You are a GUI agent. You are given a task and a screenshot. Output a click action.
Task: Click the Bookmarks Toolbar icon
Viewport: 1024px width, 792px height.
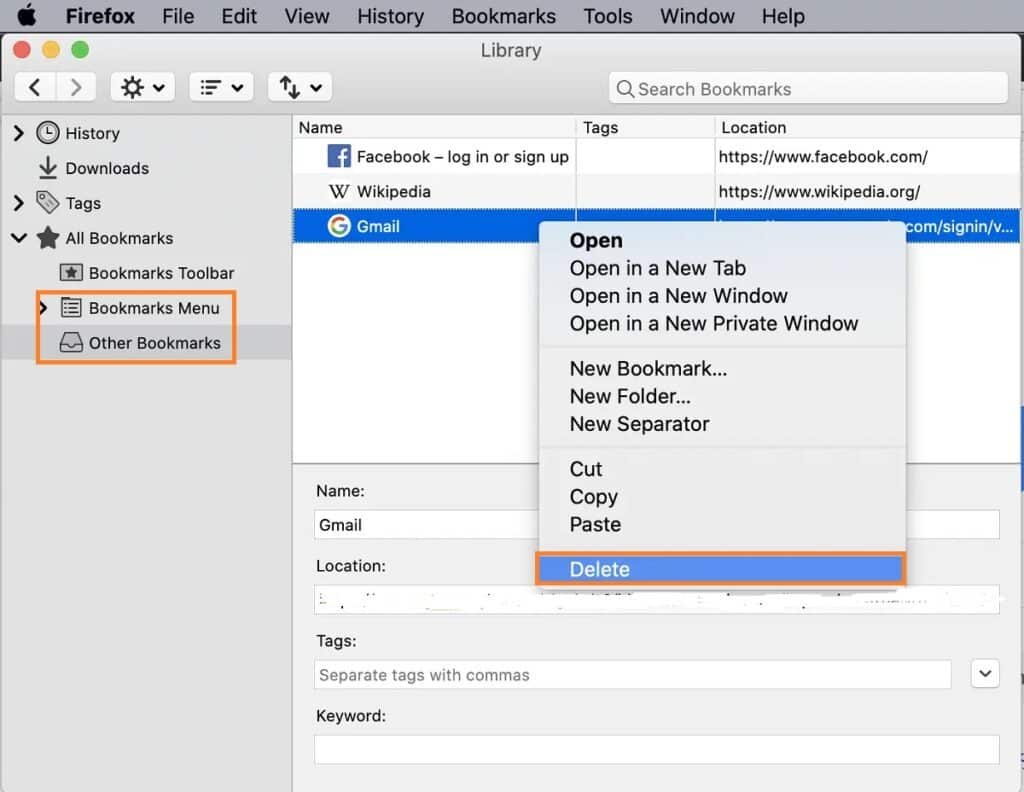coord(71,272)
